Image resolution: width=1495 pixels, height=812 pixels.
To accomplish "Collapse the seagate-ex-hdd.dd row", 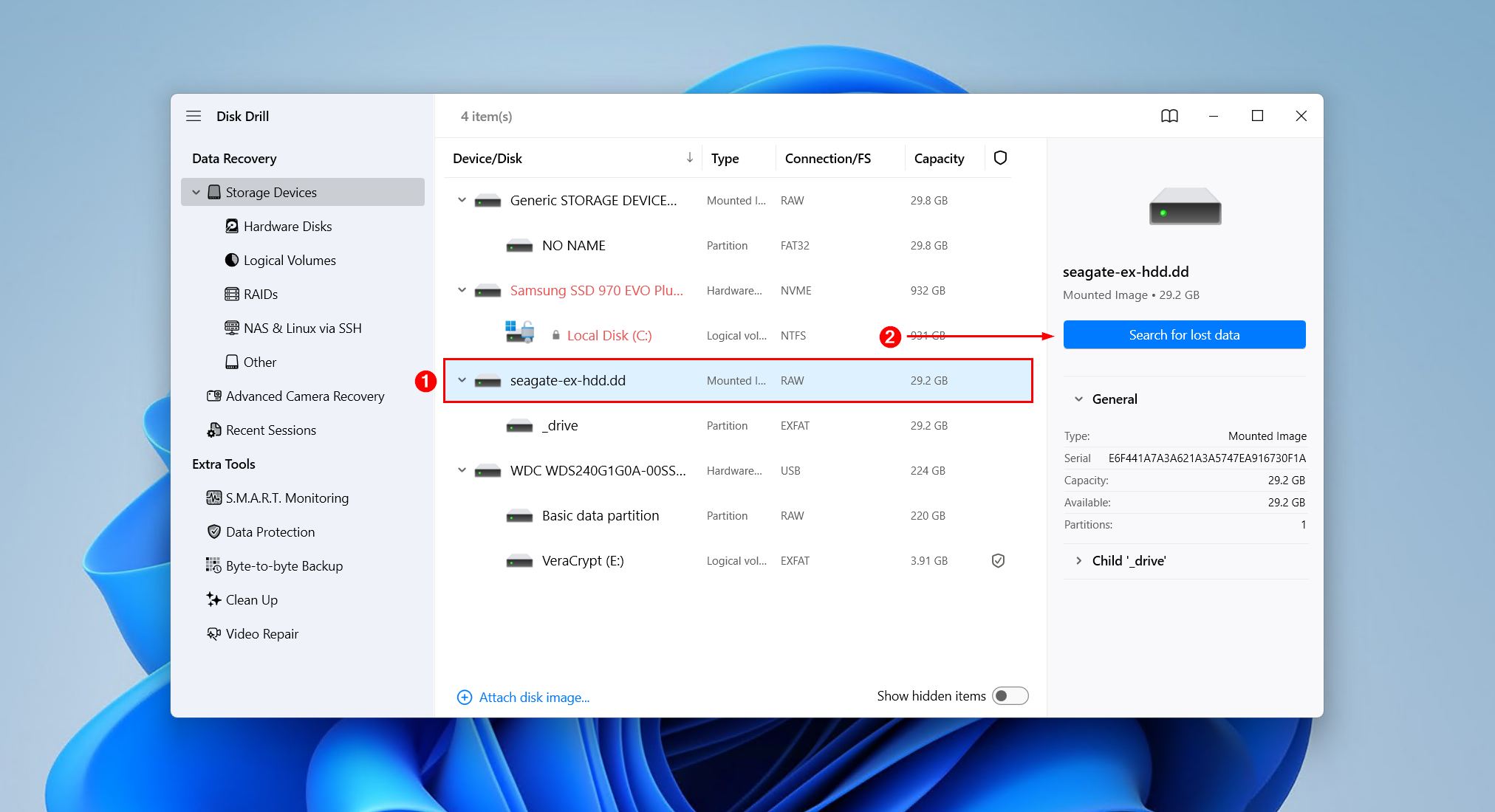I will [x=462, y=380].
